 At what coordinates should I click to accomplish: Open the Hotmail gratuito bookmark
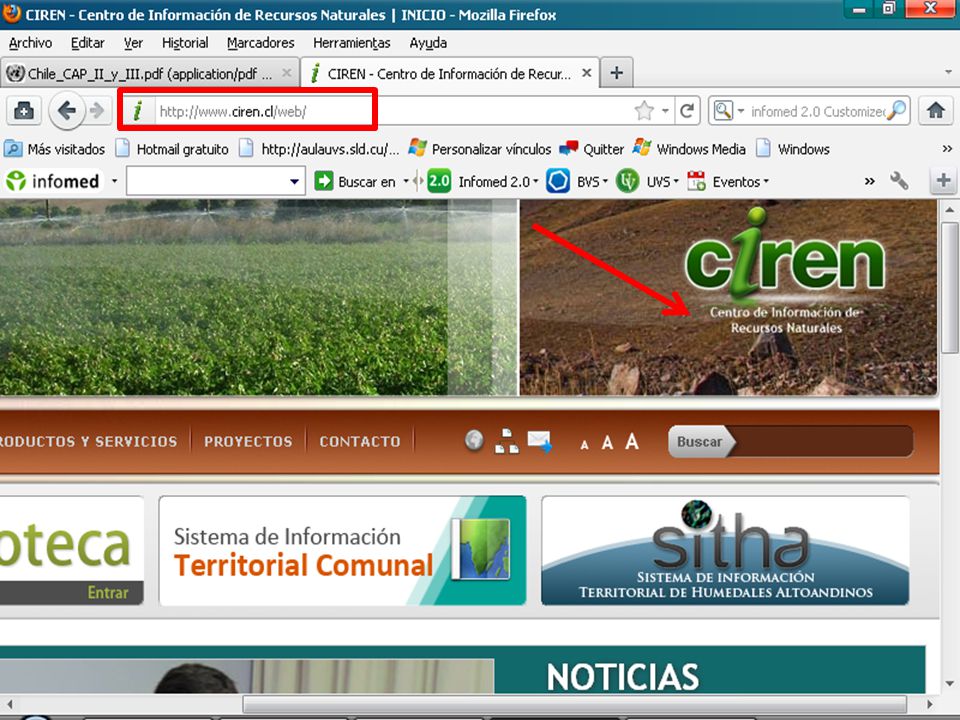click(x=173, y=149)
